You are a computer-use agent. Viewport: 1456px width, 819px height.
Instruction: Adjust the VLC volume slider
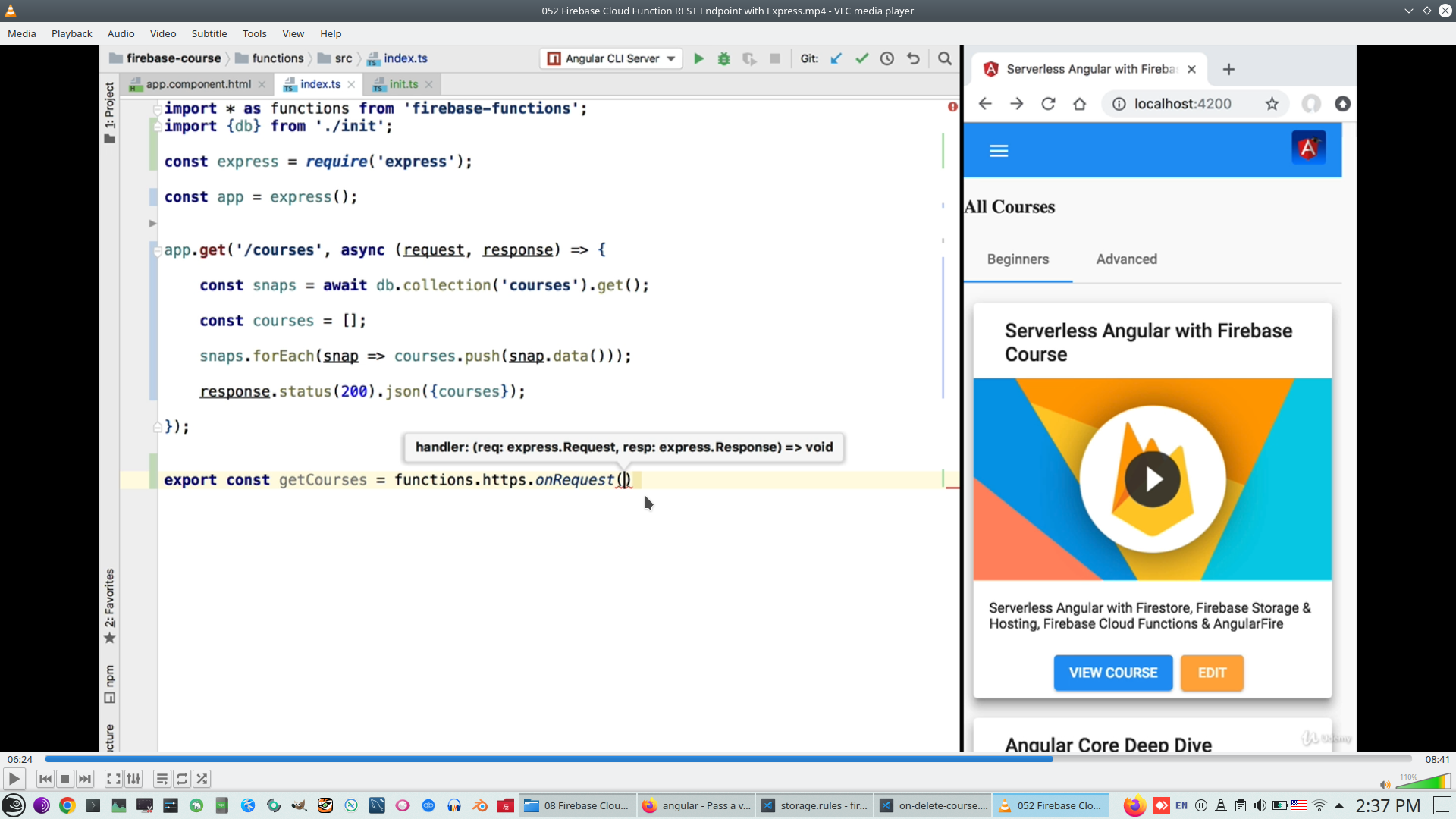1424,782
